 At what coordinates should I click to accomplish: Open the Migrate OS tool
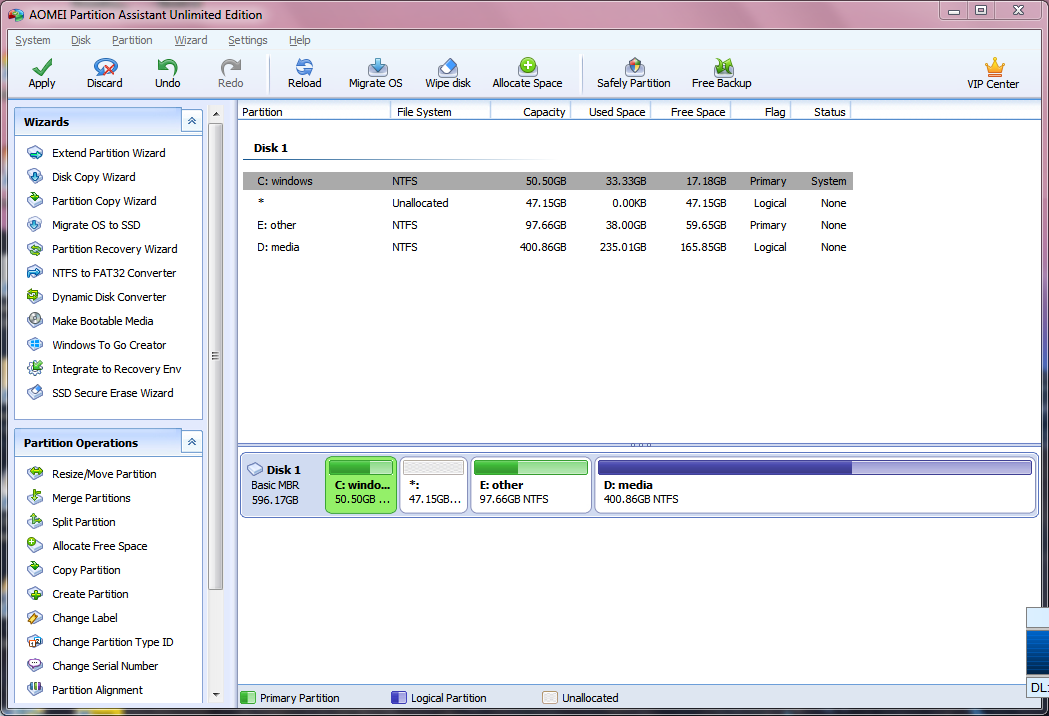pos(375,73)
